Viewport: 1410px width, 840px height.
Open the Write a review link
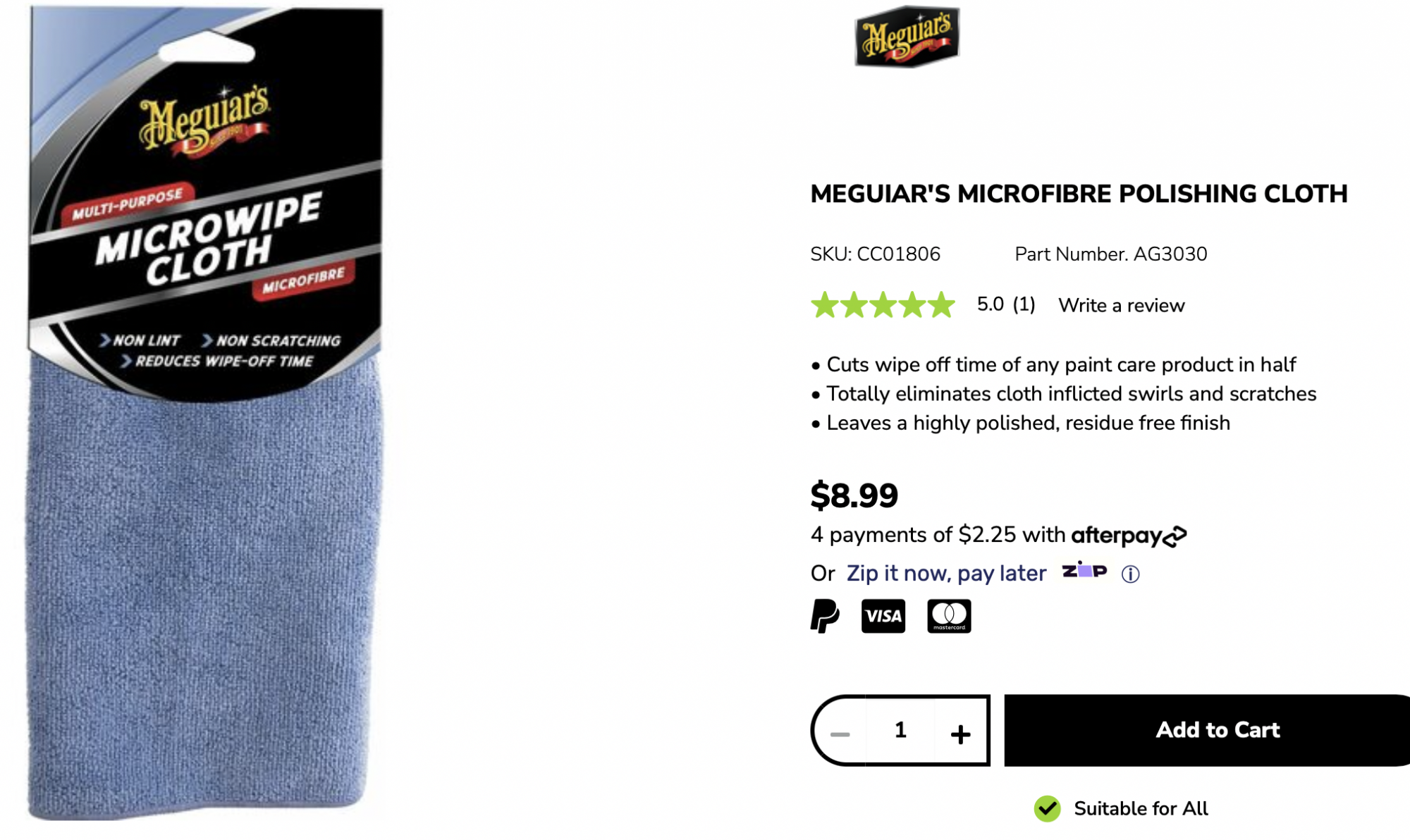pos(1121,305)
